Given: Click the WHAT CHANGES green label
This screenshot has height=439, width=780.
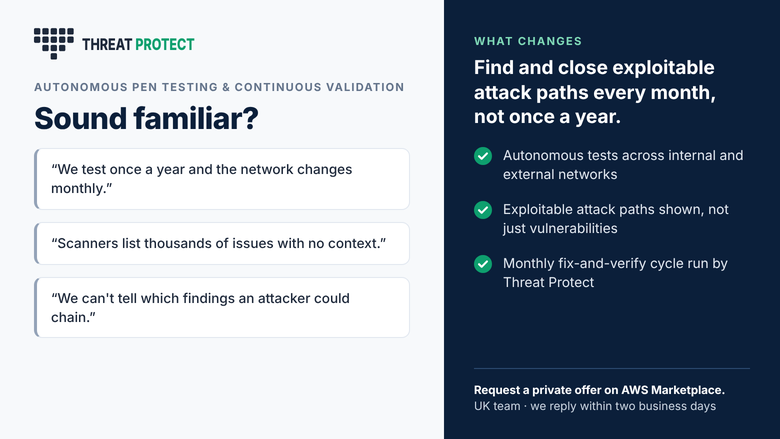Looking at the screenshot, I should [x=528, y=41].
